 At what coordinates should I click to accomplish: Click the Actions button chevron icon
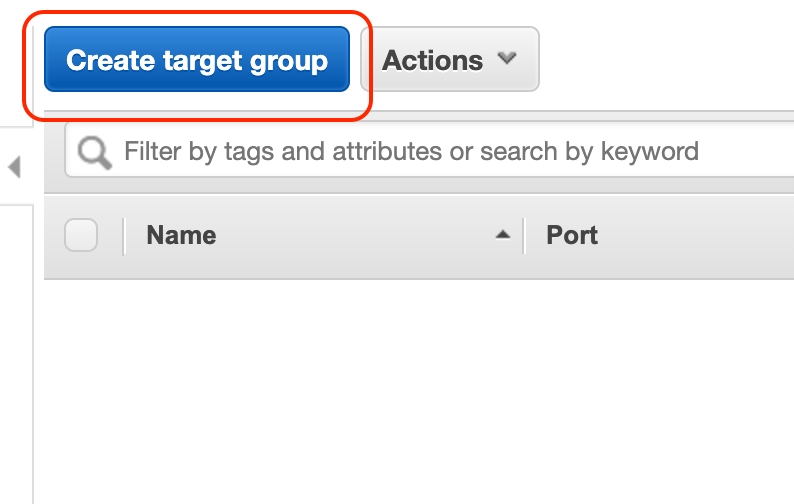coord(507,59)
